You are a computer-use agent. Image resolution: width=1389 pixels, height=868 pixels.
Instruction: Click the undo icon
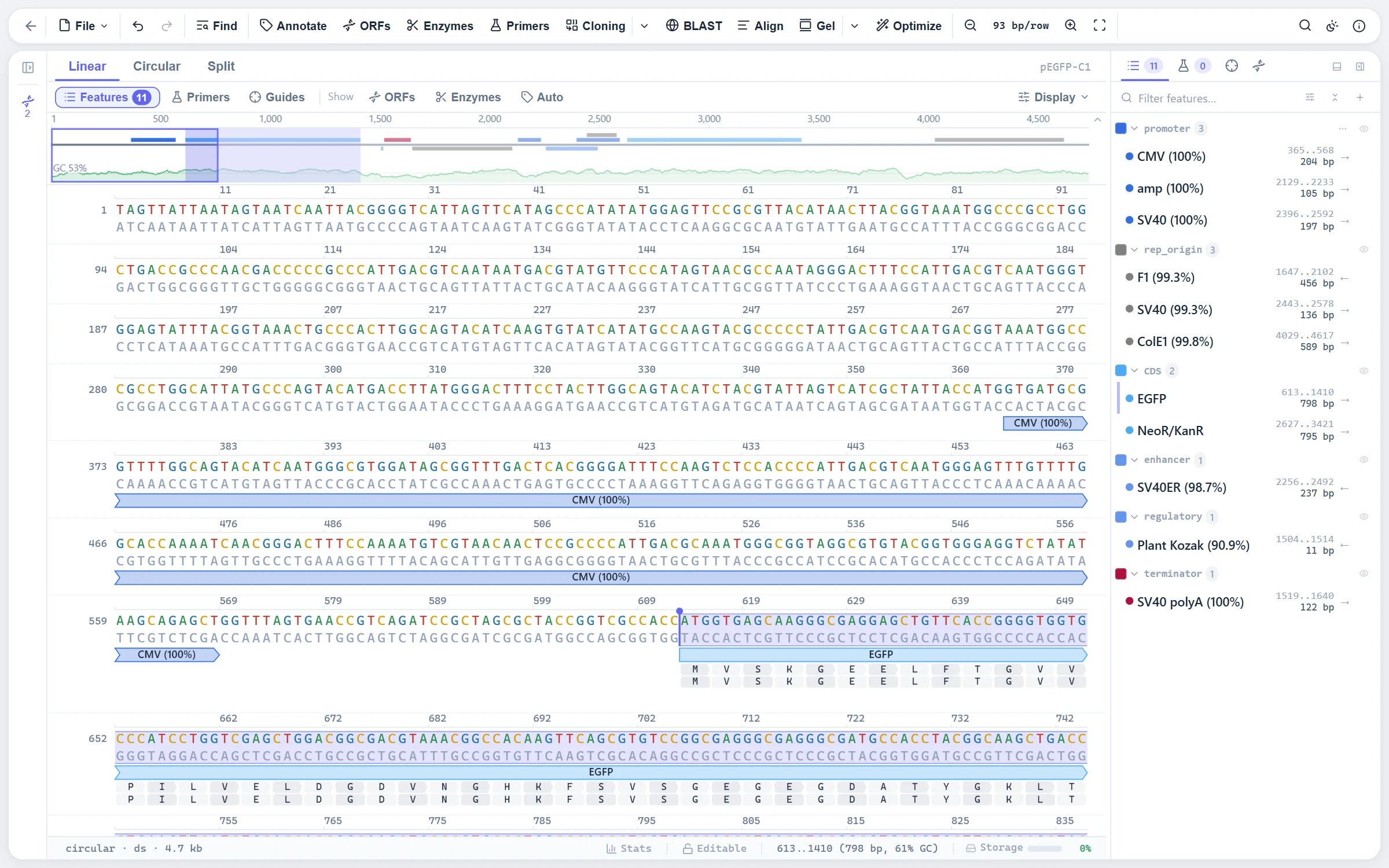(x=138, y=25)
